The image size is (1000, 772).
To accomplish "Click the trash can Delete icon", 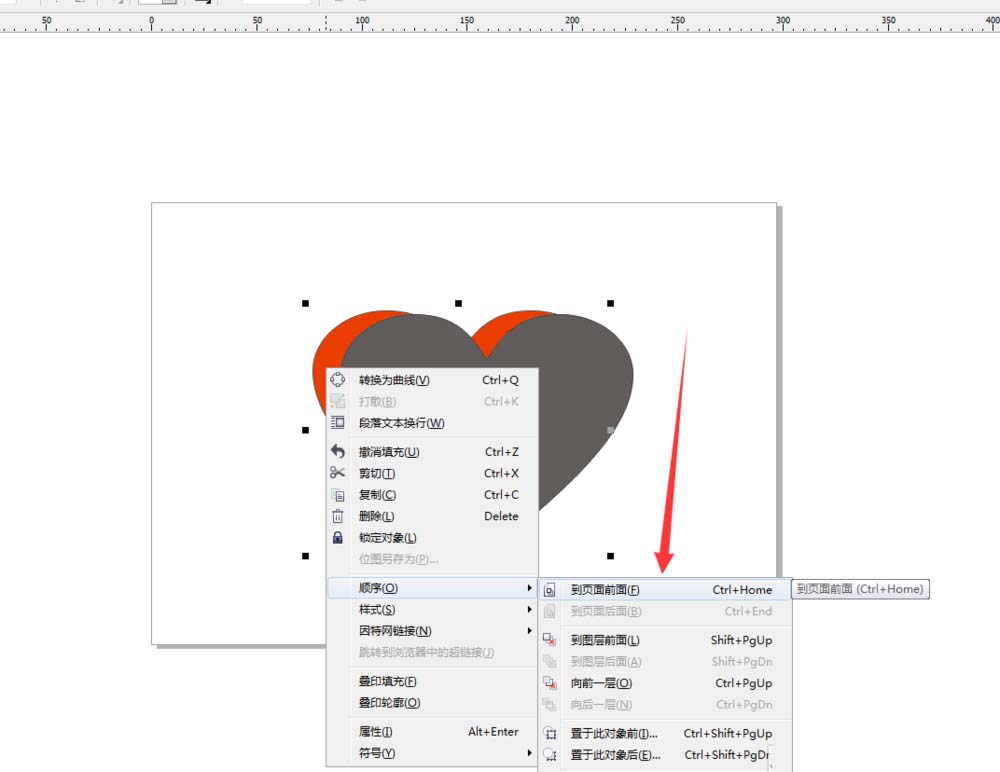I will pyautogui.click(x=340, y=516).
